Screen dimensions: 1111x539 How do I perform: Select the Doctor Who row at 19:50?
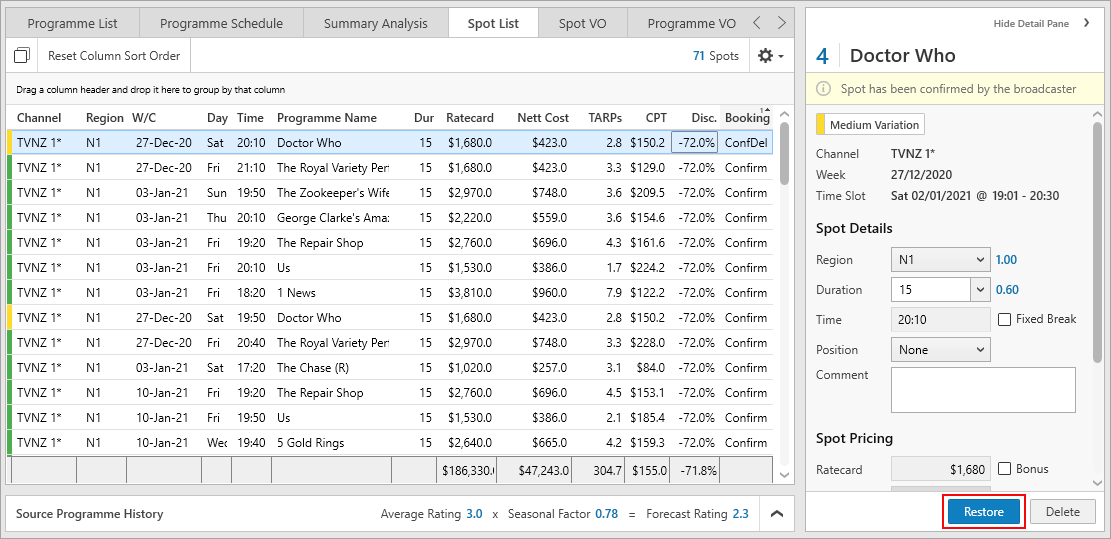click(x=390, y=317)
